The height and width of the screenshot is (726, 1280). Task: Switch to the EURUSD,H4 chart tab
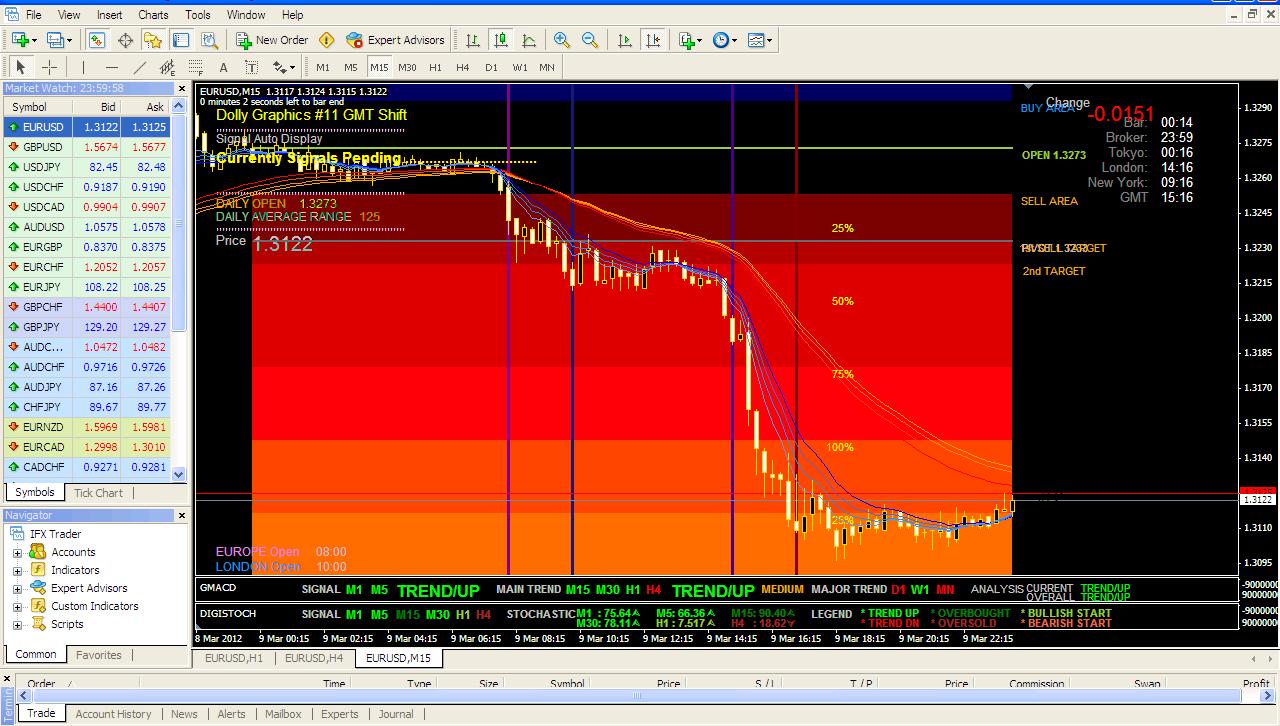coord(314,658)
